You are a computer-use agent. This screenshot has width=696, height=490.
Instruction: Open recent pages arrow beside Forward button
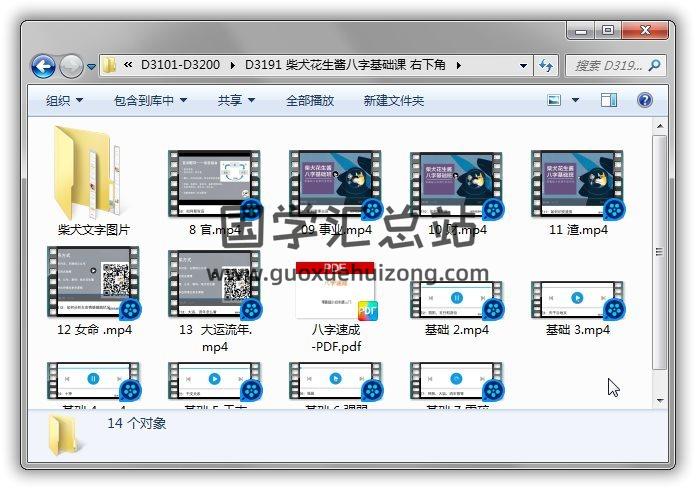pyautogui.click(x=91, y=67)
